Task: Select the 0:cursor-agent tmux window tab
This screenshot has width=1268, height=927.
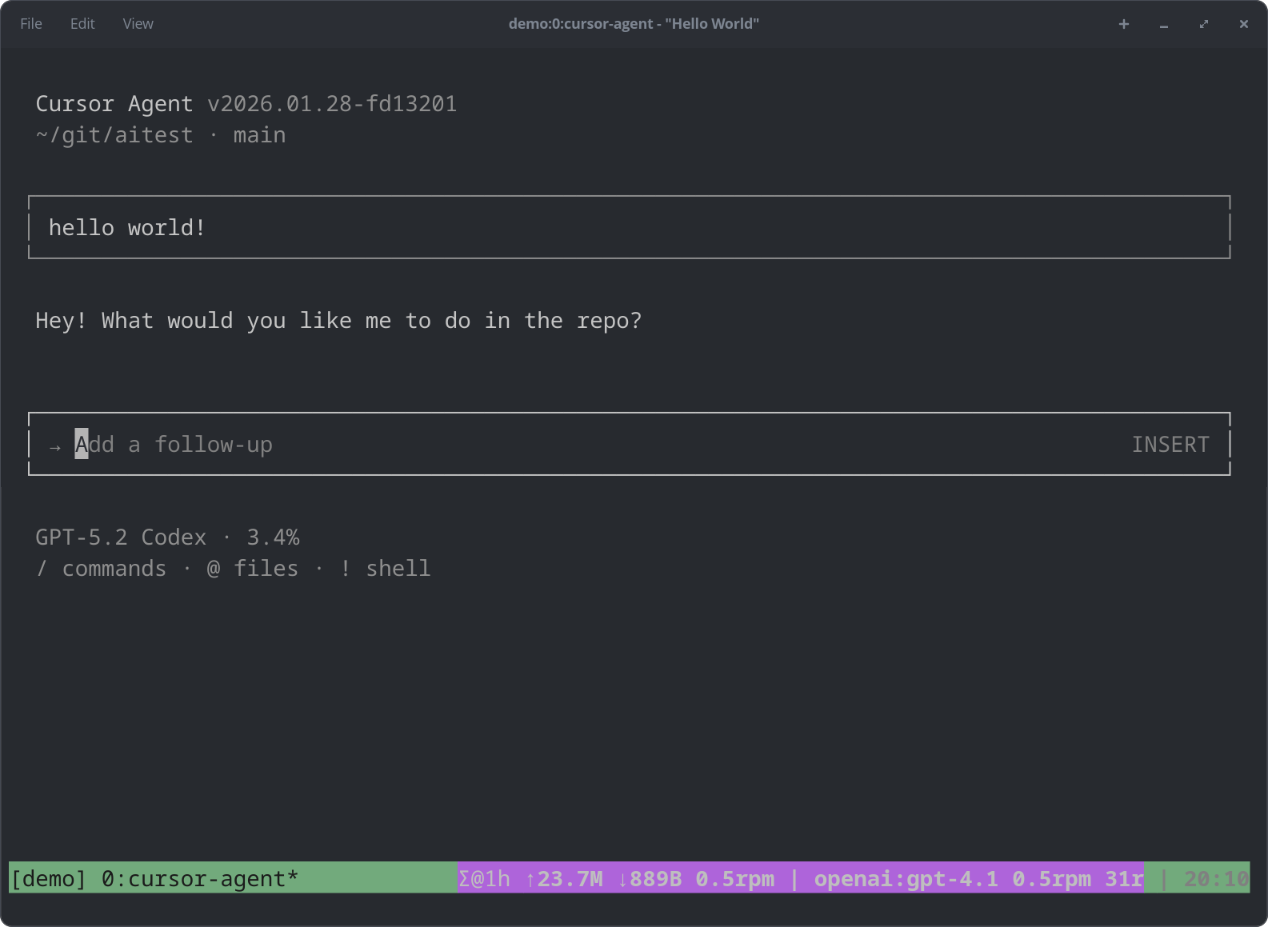Action: pos(200,879)
